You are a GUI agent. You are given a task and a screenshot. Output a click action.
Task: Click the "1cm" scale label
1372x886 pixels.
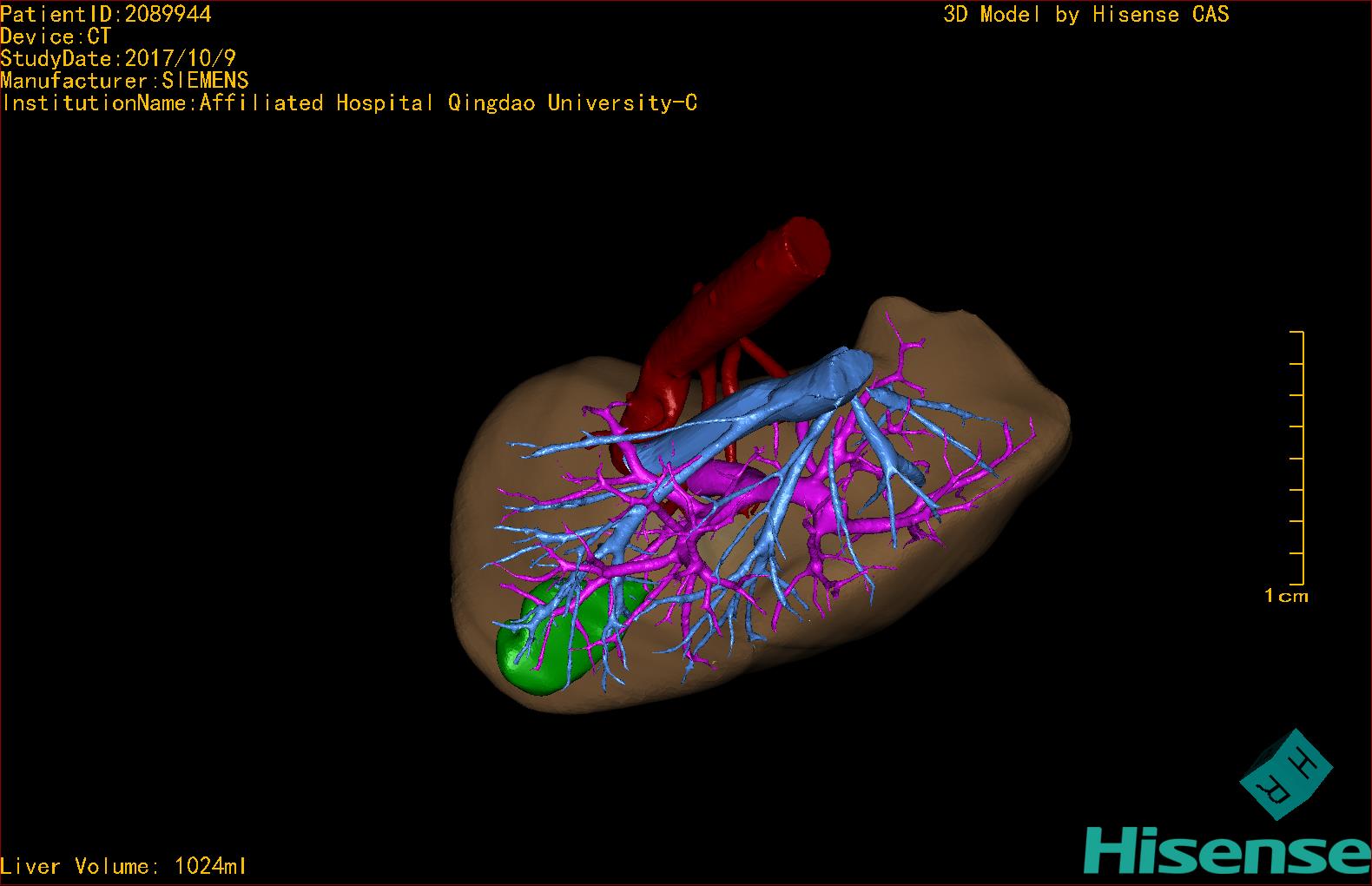point(1286,596)
